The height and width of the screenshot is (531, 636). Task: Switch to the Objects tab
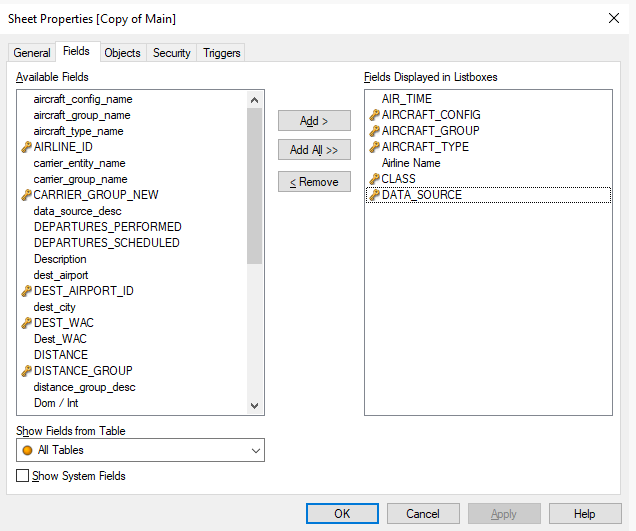click(122, 53)
